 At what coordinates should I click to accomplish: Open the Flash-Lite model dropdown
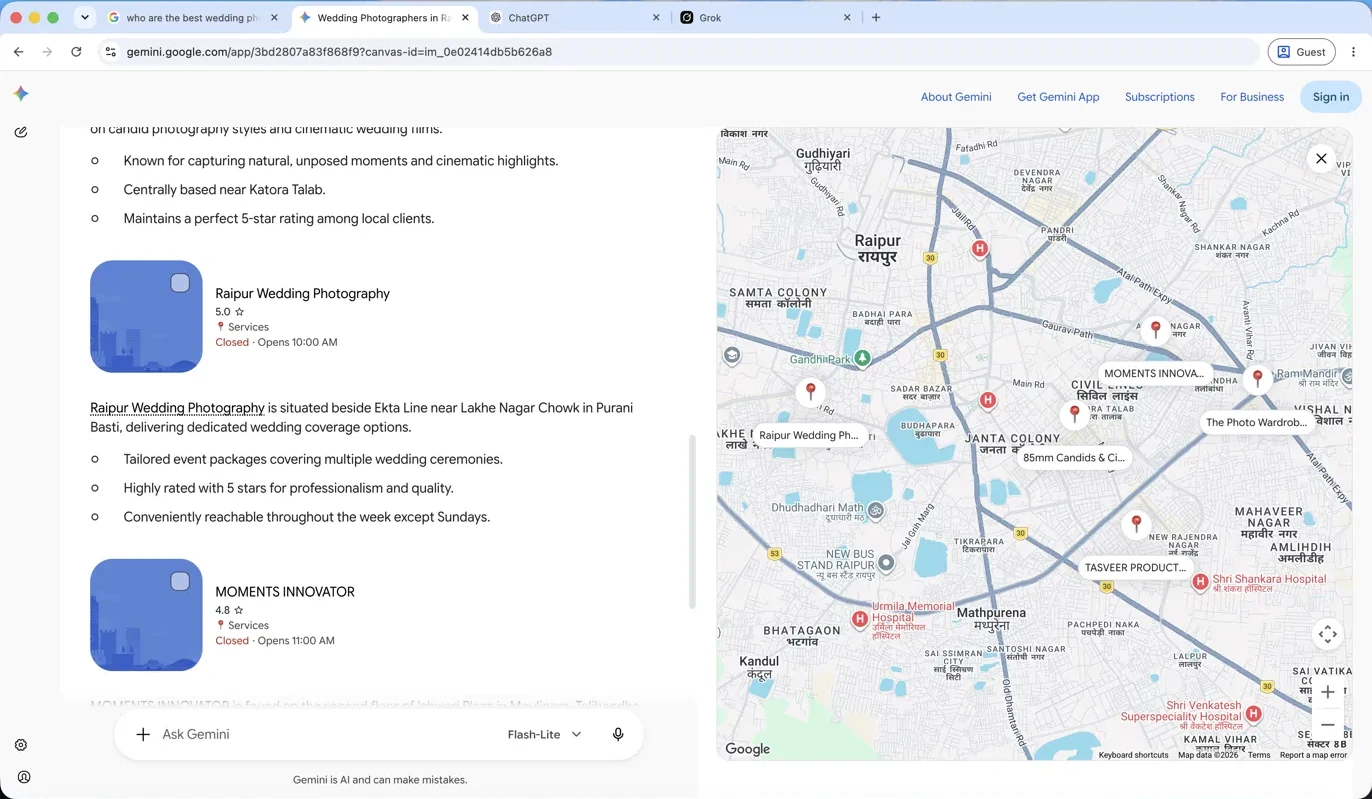coord(544,734)
